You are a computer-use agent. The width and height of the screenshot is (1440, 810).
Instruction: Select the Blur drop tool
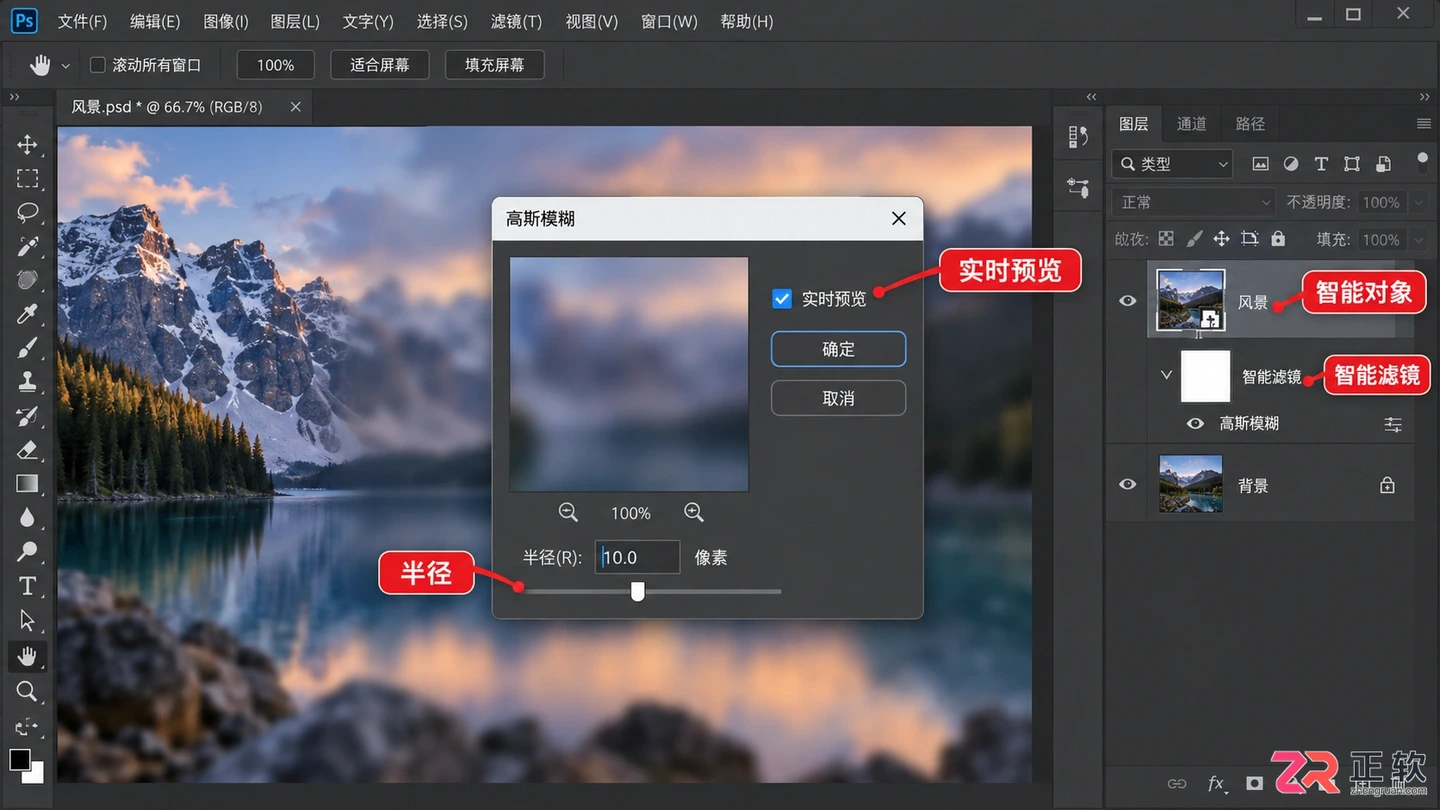27,518
